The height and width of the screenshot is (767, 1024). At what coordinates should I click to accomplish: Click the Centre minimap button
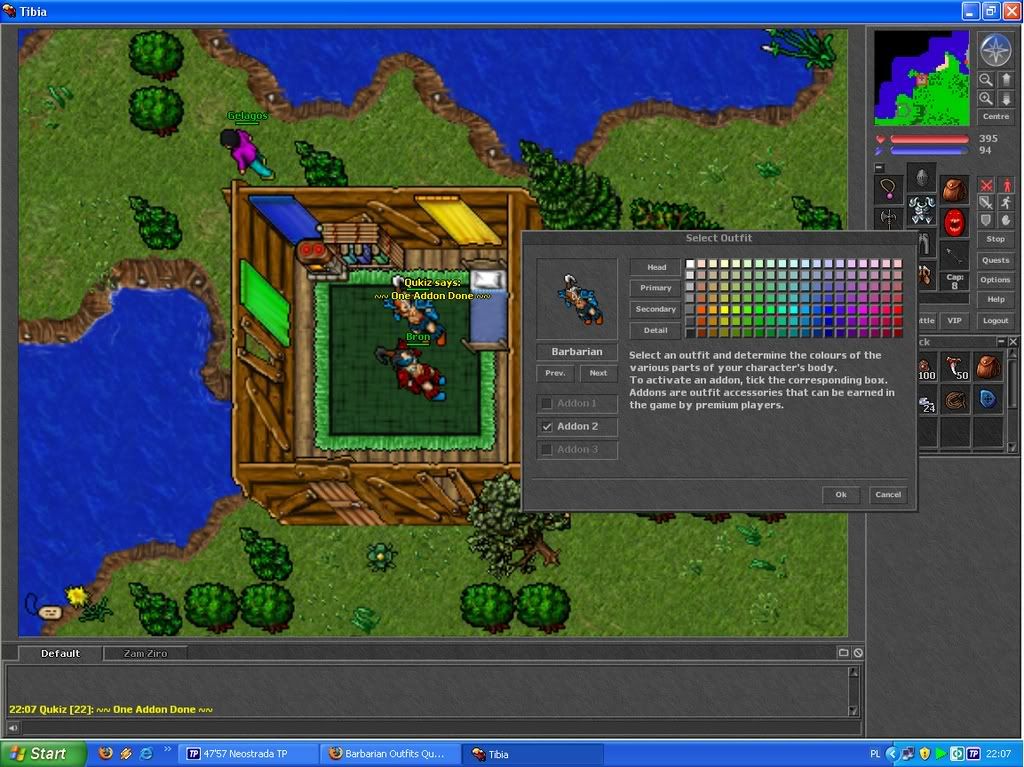(x=996, y=117)
